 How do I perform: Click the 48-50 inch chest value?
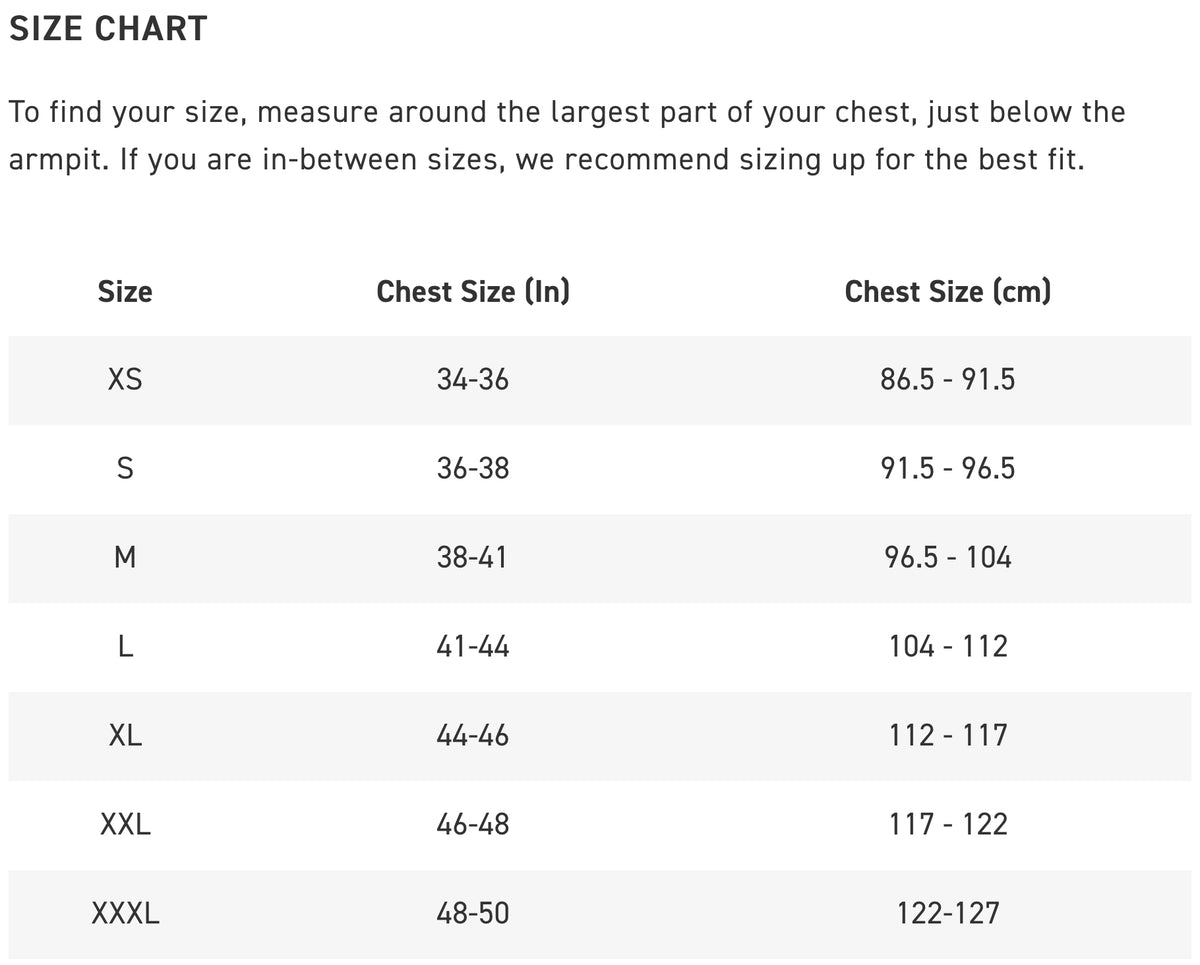click(473, 913)
